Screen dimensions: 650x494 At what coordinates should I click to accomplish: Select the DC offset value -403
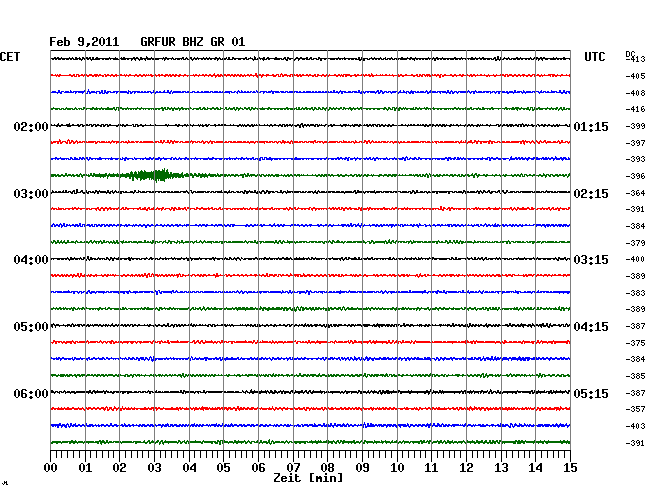(635, 426)
